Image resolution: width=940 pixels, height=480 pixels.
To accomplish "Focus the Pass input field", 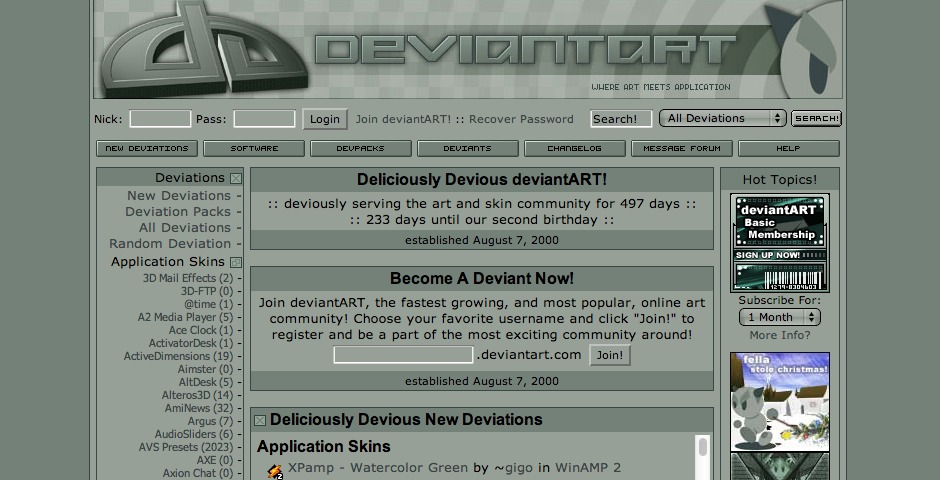I will [x=264, y=119].
